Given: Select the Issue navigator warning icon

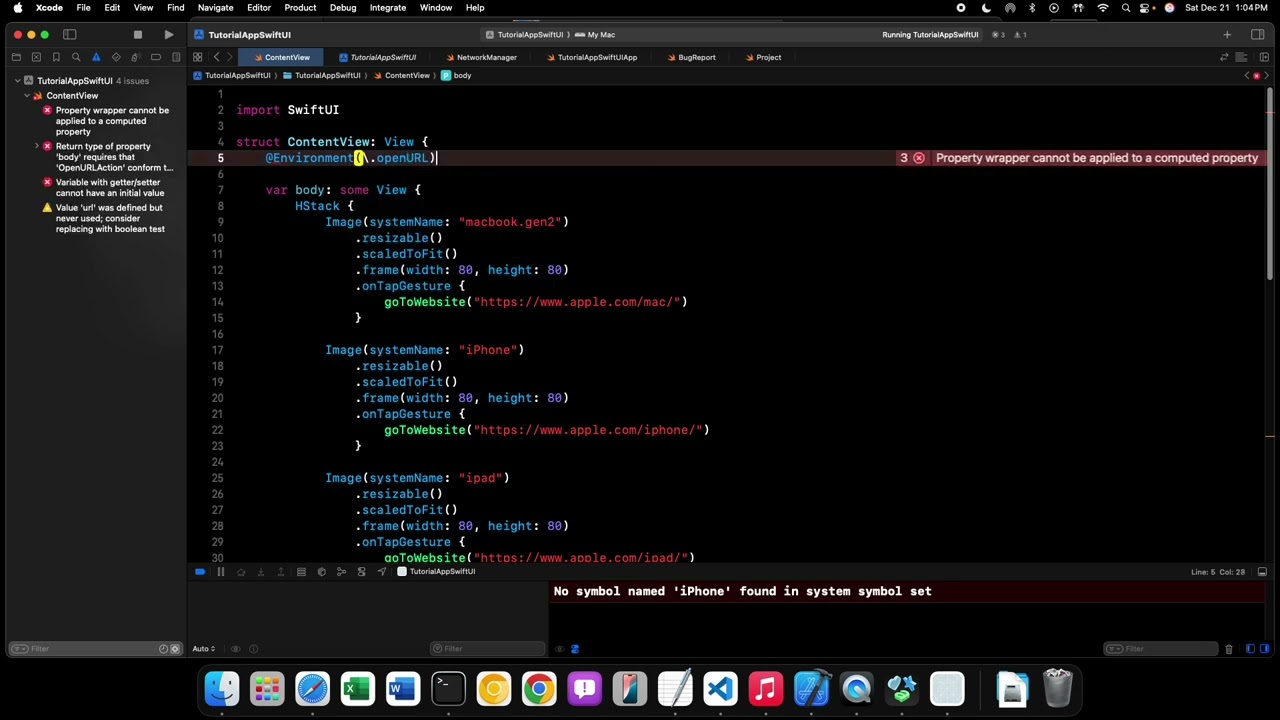Looking at the screenshot, I should (96, 57).
